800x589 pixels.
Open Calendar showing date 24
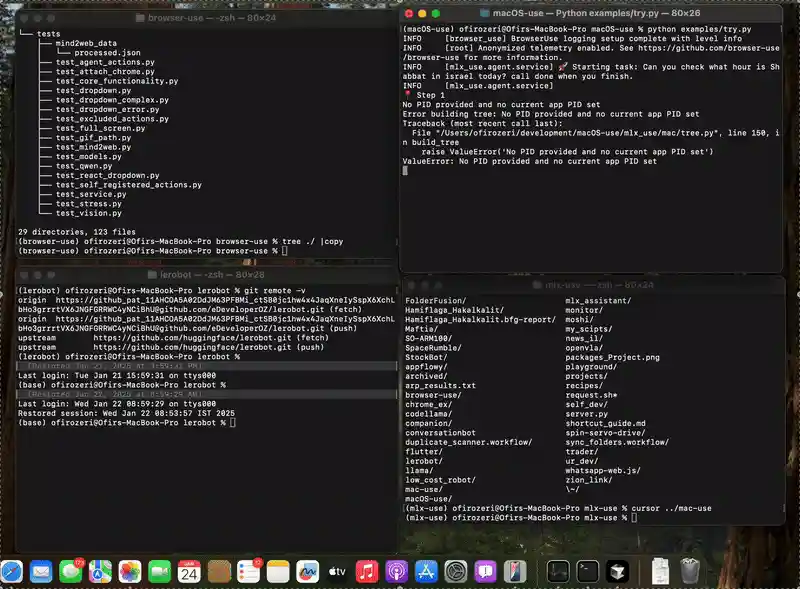189,571
